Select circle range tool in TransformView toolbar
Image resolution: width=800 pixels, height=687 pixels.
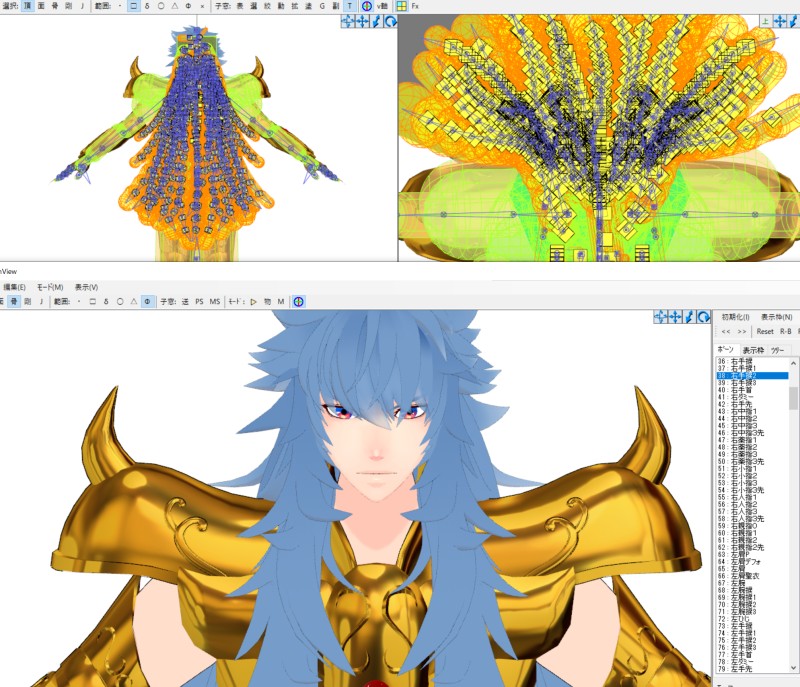(120, 301)
